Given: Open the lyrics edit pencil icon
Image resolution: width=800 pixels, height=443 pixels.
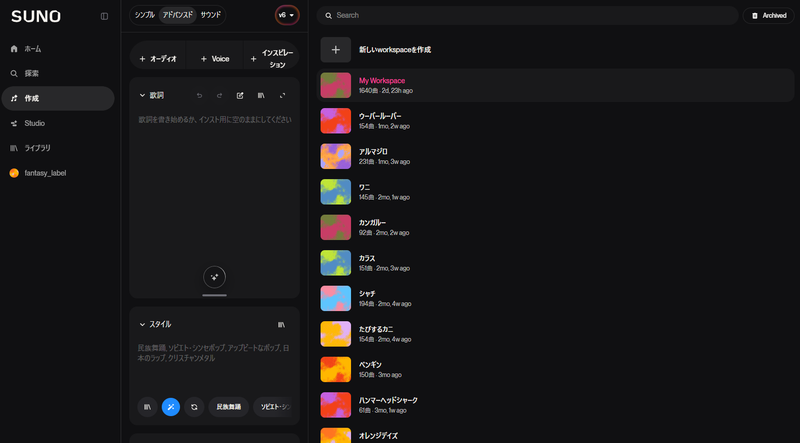Looking at the screenshot, I should point(240,95).
